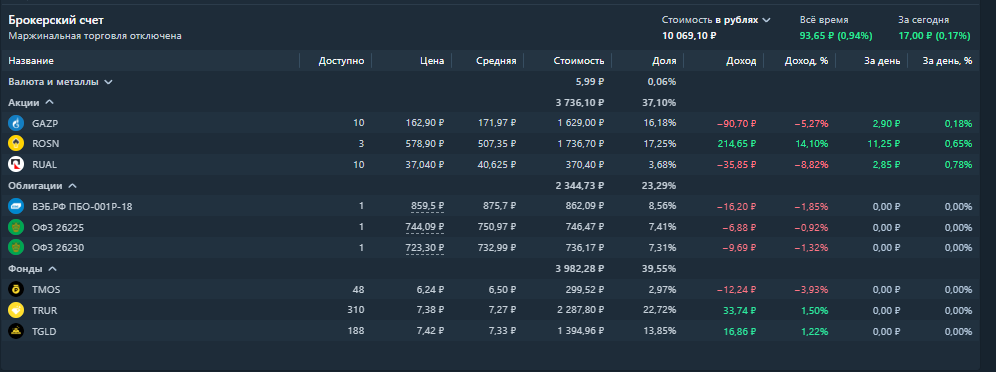Select the TMOS fund name

click(x=46, y=289)
